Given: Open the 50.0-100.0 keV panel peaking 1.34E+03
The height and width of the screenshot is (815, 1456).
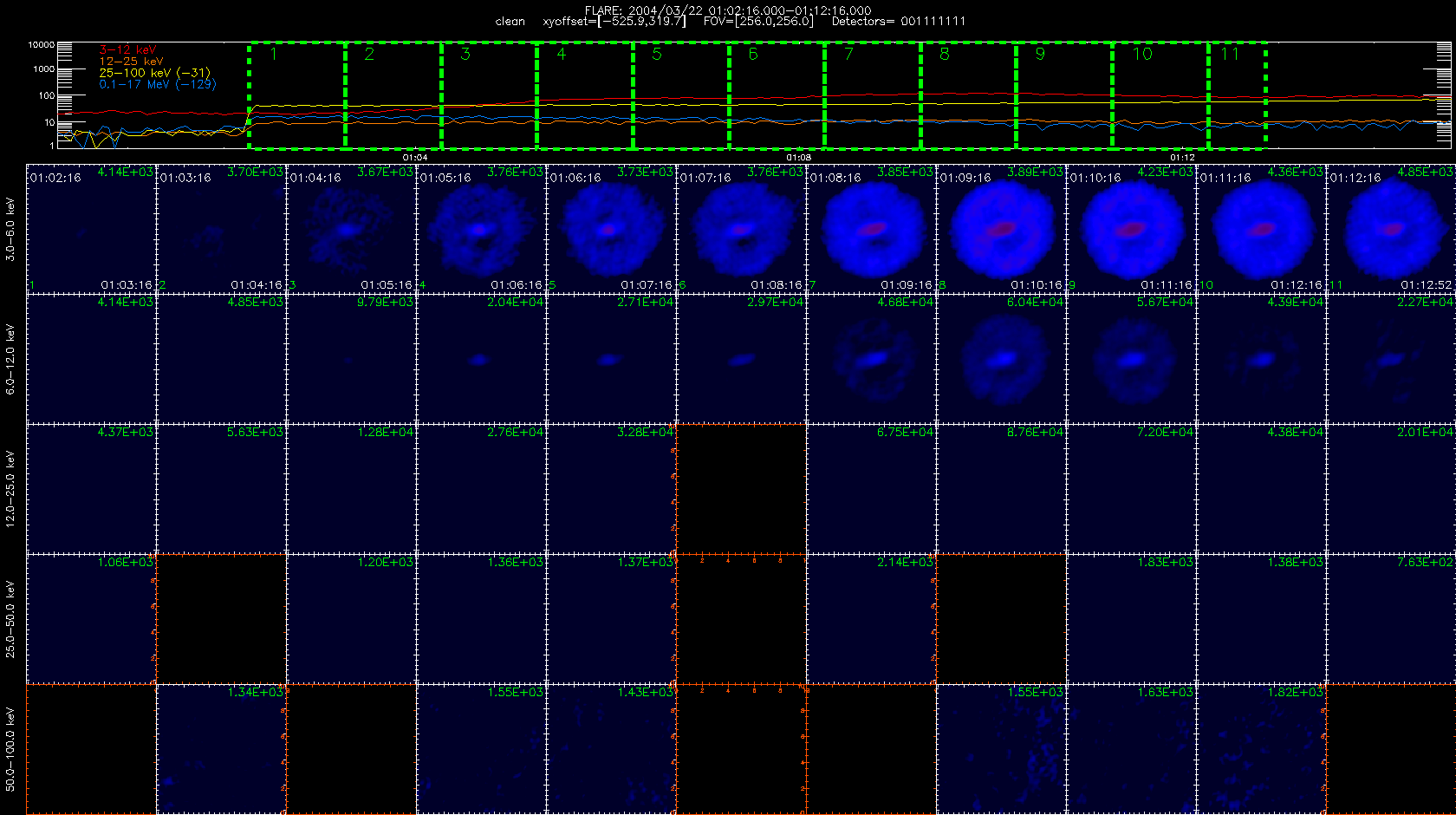Looking at the screenshot, I should 221,749.
